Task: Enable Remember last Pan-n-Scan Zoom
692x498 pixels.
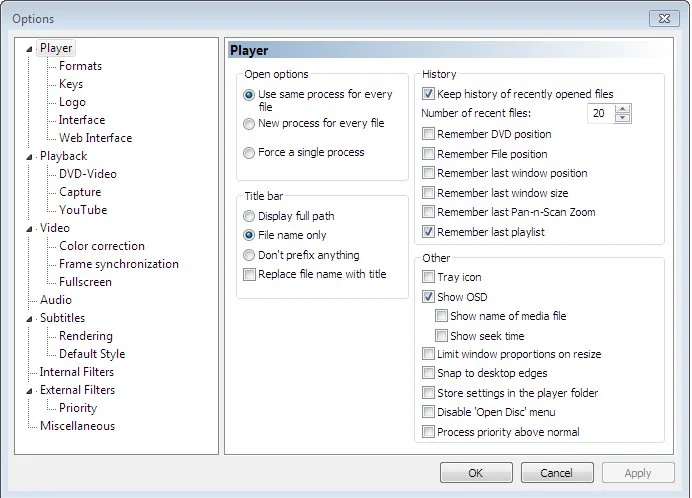Action: pyautogui.click(x=428, y=212)
